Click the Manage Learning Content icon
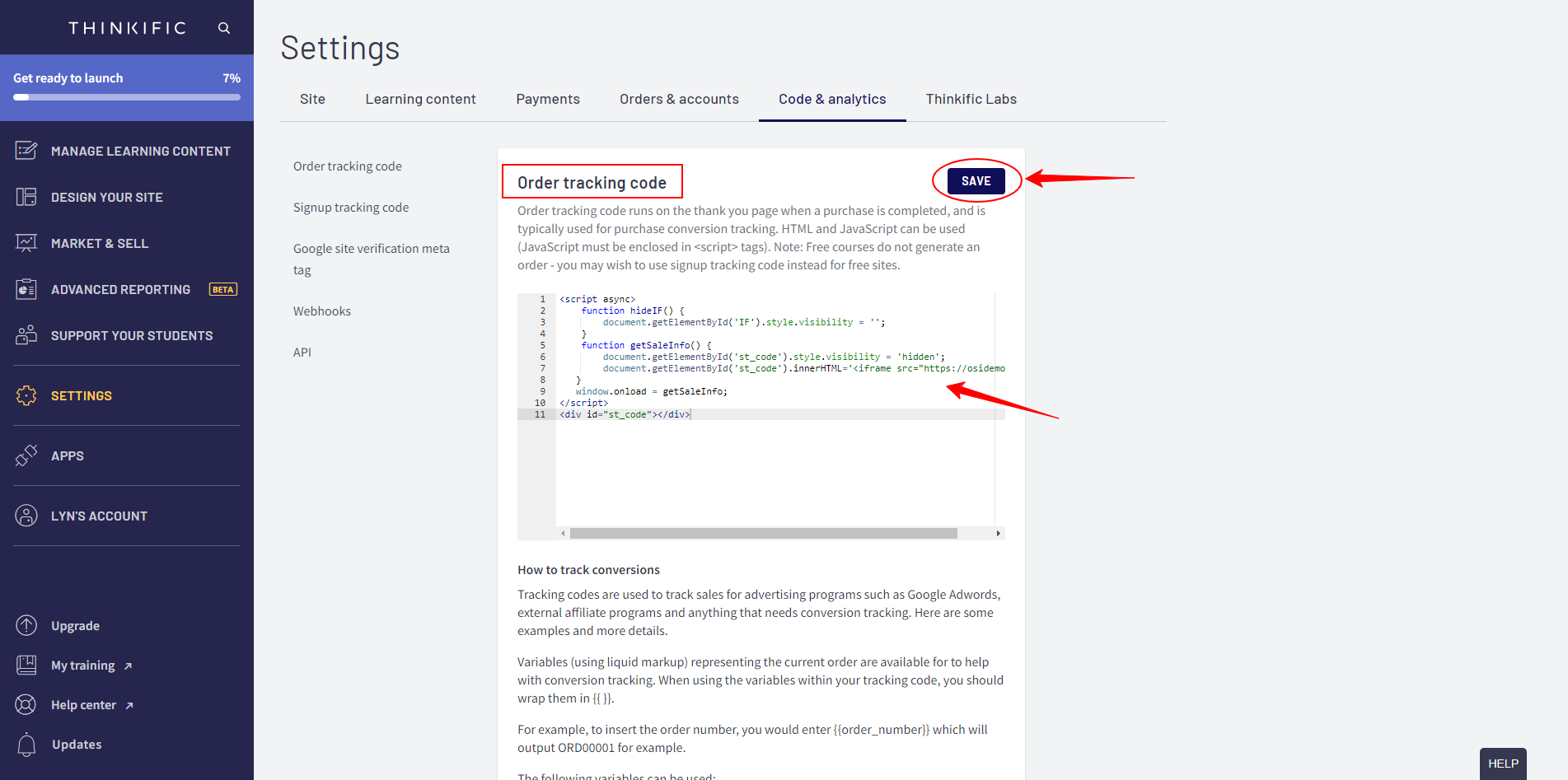This screenshot has width=1568, height=780. click(26, 151)
